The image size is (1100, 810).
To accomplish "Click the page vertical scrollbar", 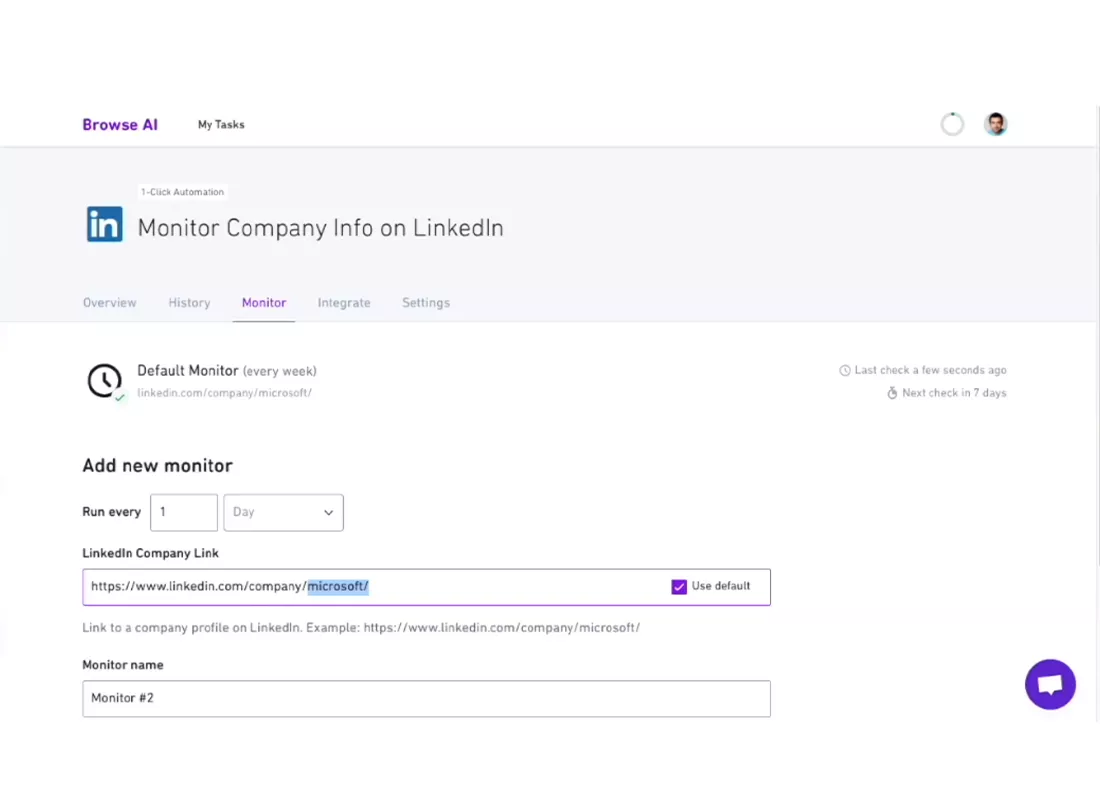I will coord(1097,337).
